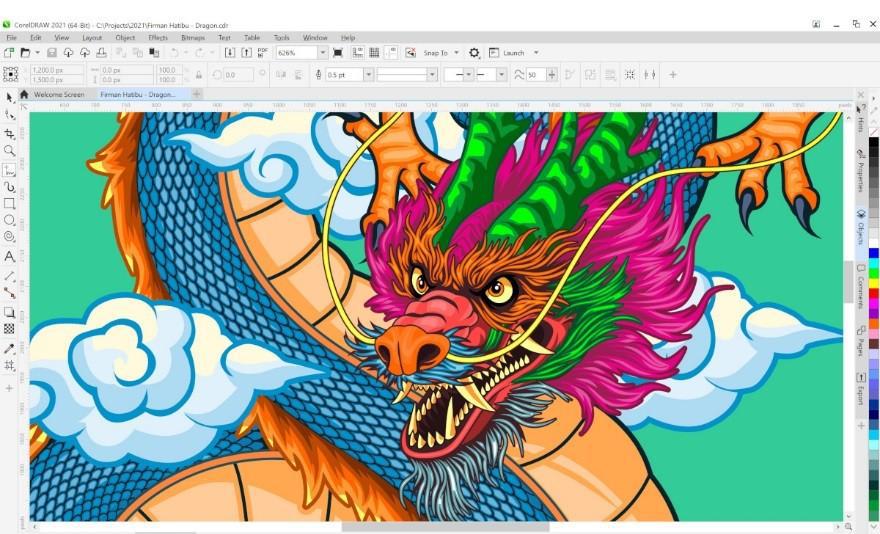Click the Publish to PDF icon

(262, 53)
